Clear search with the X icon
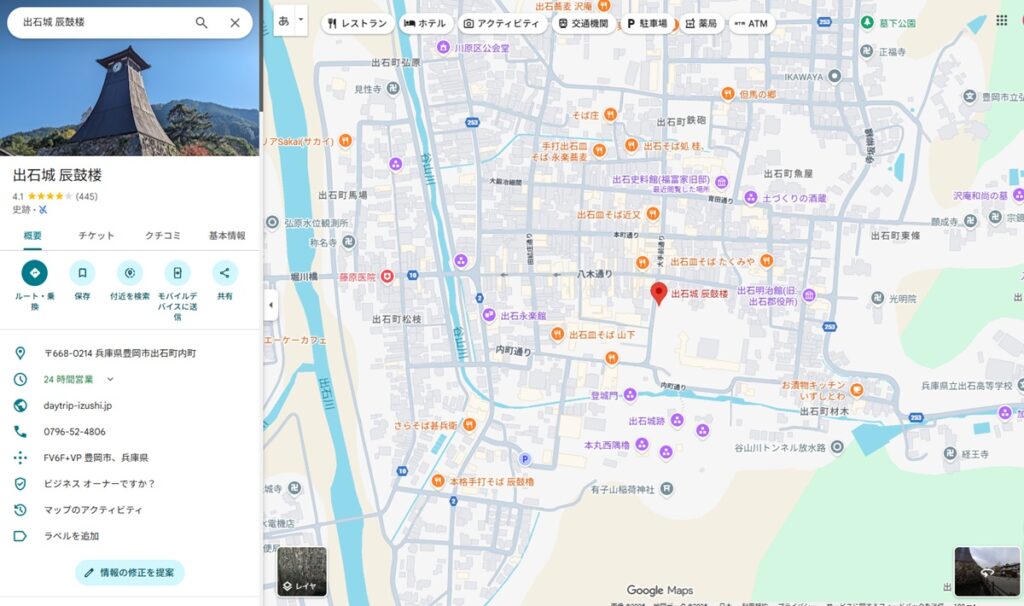Screen dimensions: 1024x606 point(235,23)
